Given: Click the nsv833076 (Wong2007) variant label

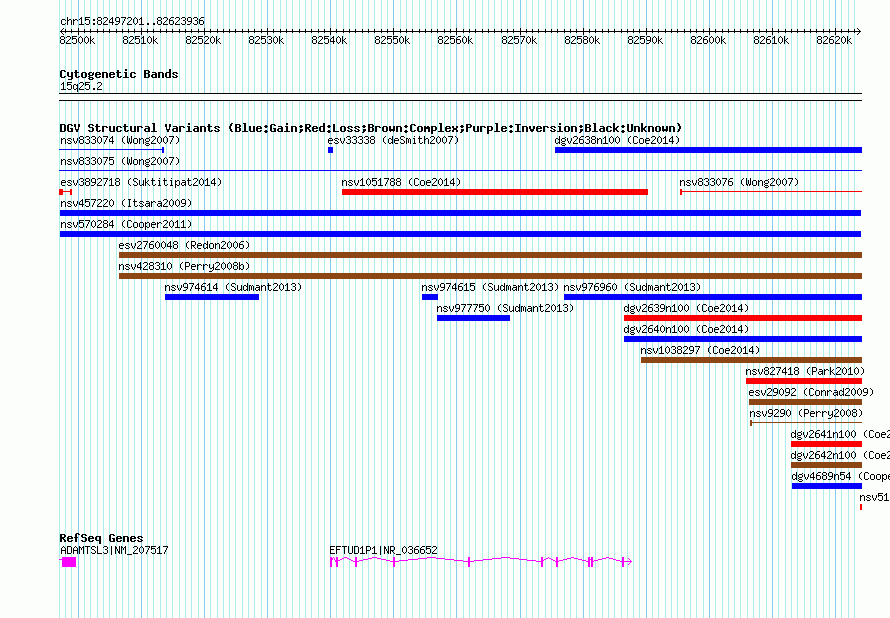Looking at the screenshot, I should point(739,182).
